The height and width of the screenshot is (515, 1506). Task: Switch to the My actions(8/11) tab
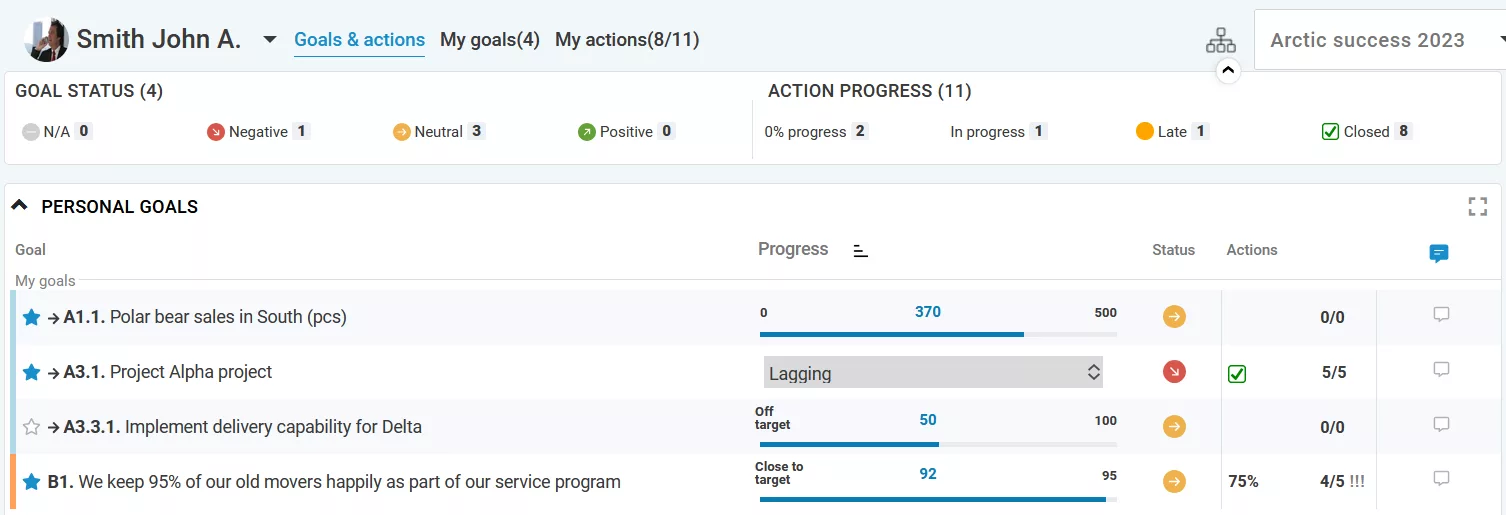coord(627,40)
